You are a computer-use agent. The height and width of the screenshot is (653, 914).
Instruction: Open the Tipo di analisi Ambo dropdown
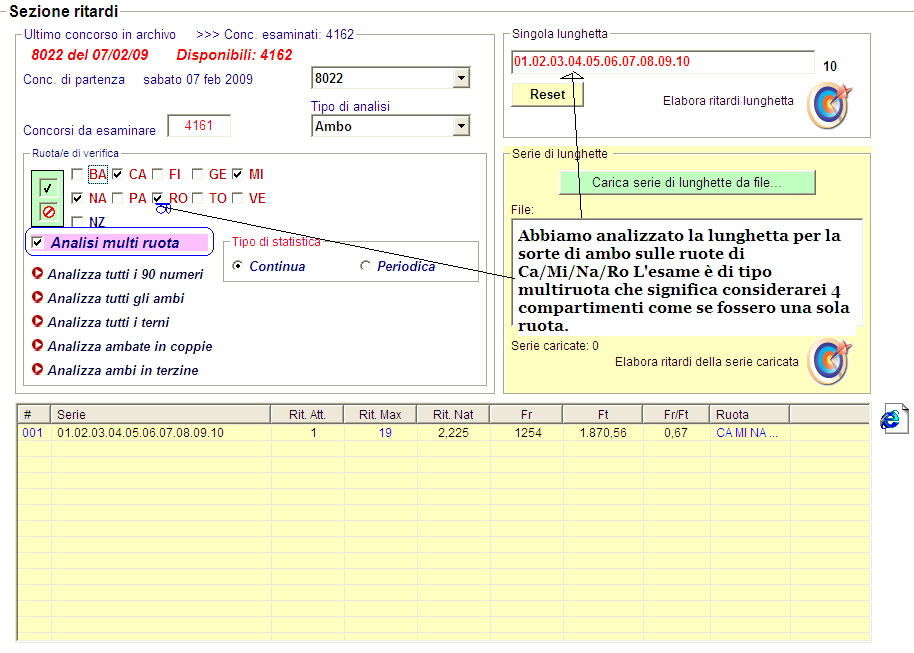tap(460, 126)
